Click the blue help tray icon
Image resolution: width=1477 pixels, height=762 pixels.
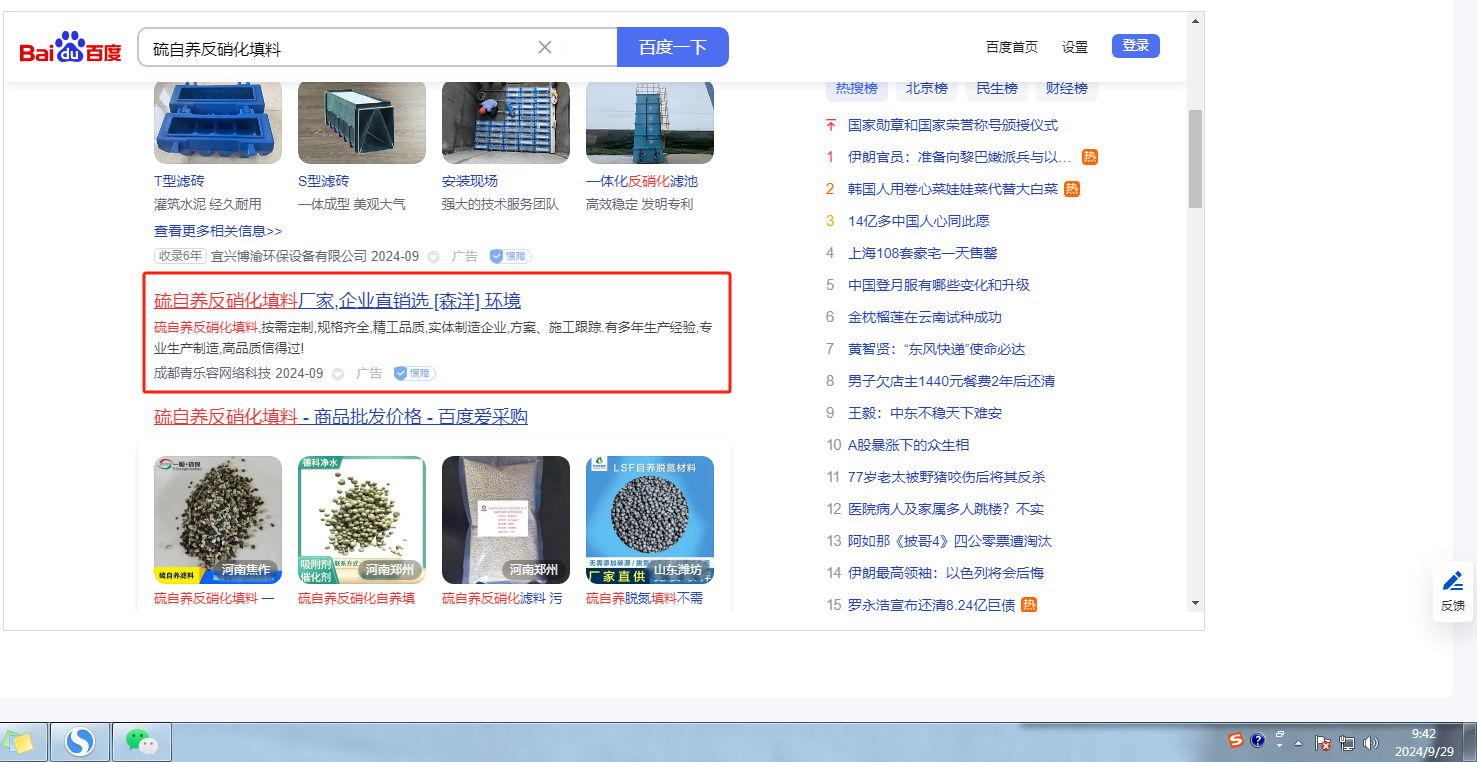[1258, 740]
